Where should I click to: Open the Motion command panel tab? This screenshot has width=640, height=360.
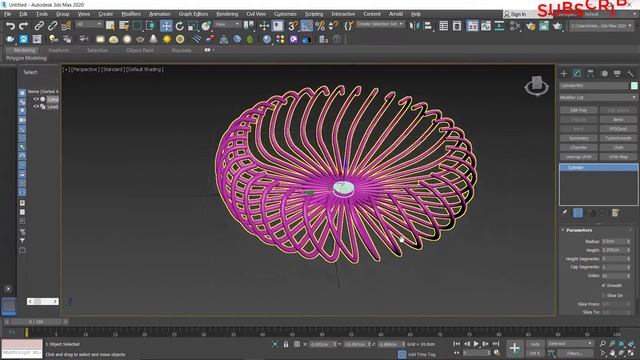pos(604,73)
